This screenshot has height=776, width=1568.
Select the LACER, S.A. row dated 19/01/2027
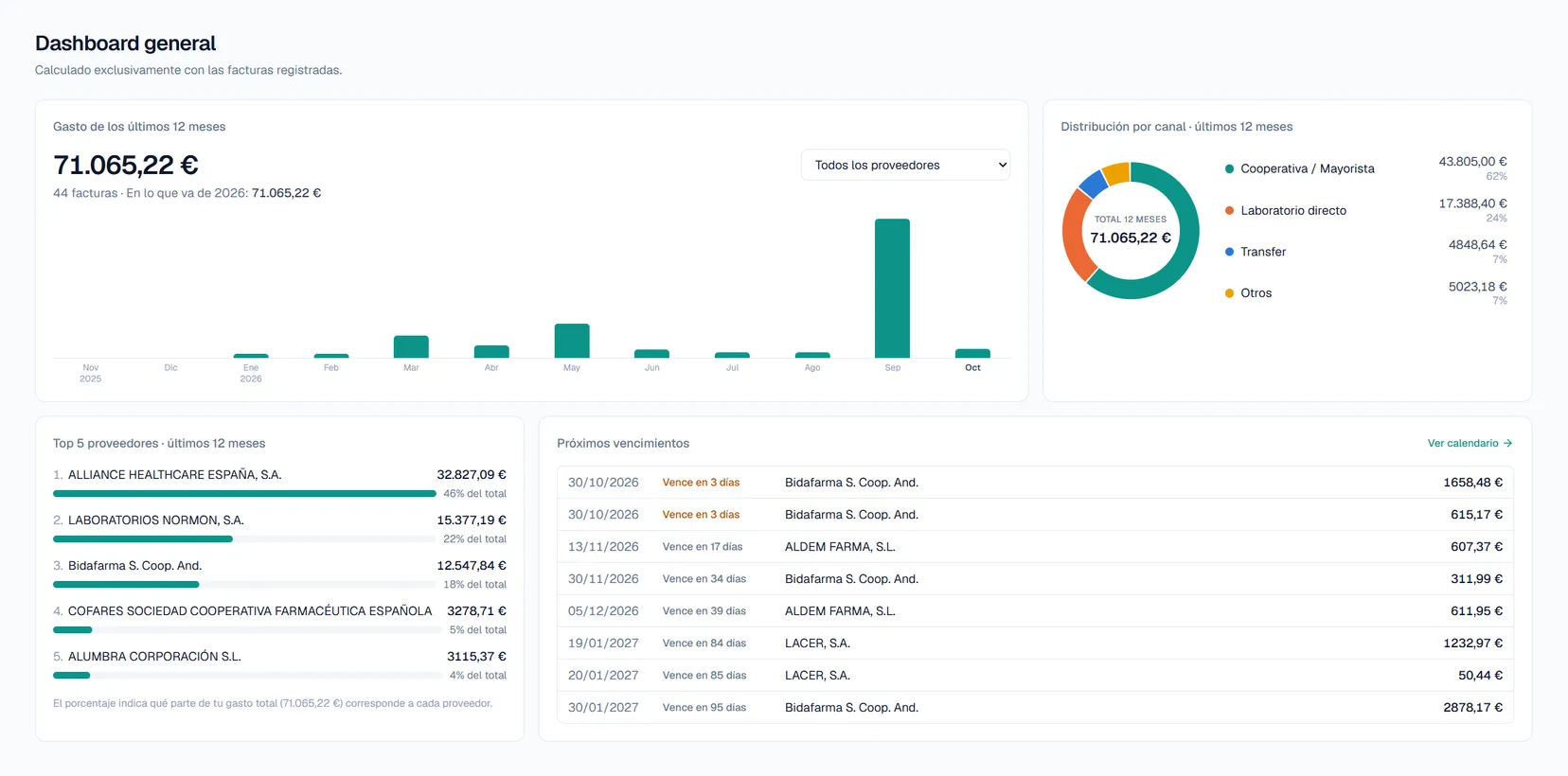1035,644
